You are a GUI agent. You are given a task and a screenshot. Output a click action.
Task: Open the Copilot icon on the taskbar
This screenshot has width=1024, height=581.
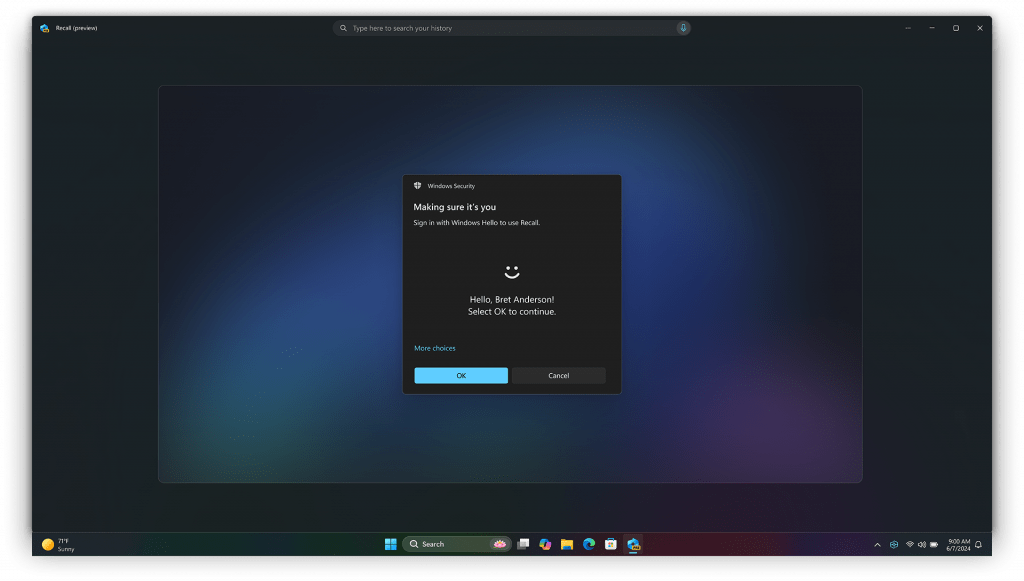[545, 544]
